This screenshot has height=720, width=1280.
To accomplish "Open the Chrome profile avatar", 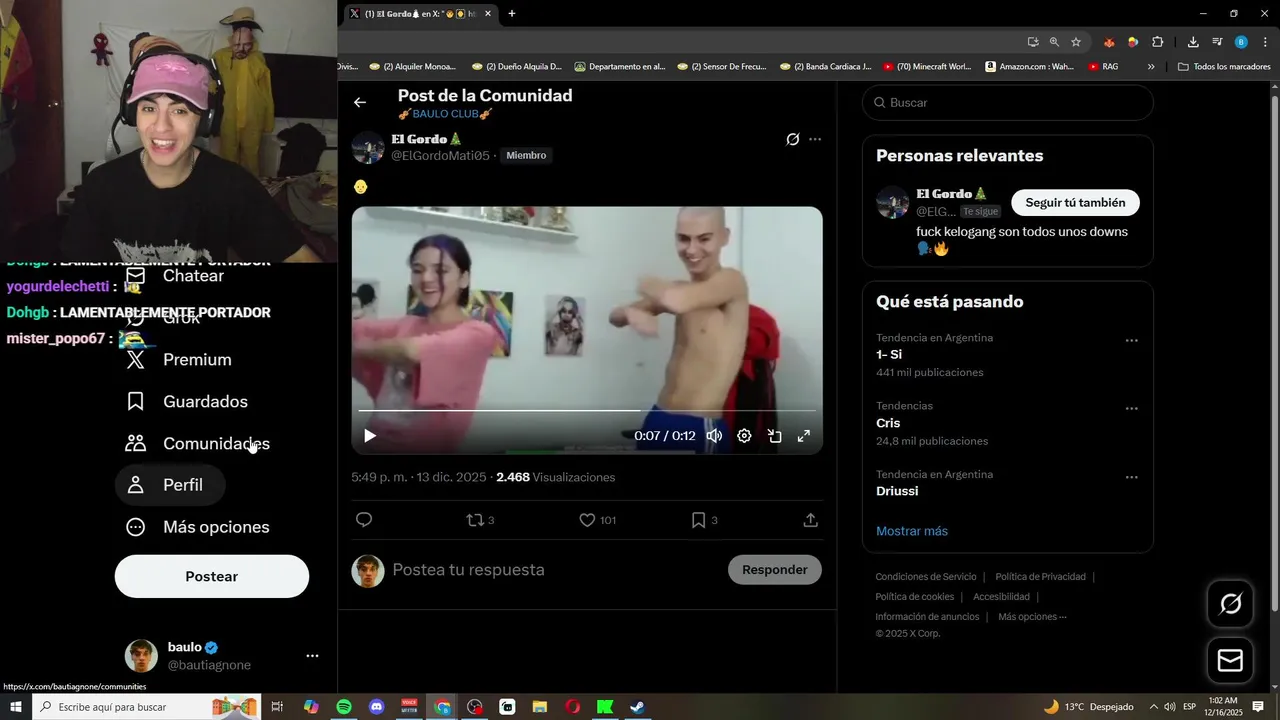I will tap(1241, 42).
